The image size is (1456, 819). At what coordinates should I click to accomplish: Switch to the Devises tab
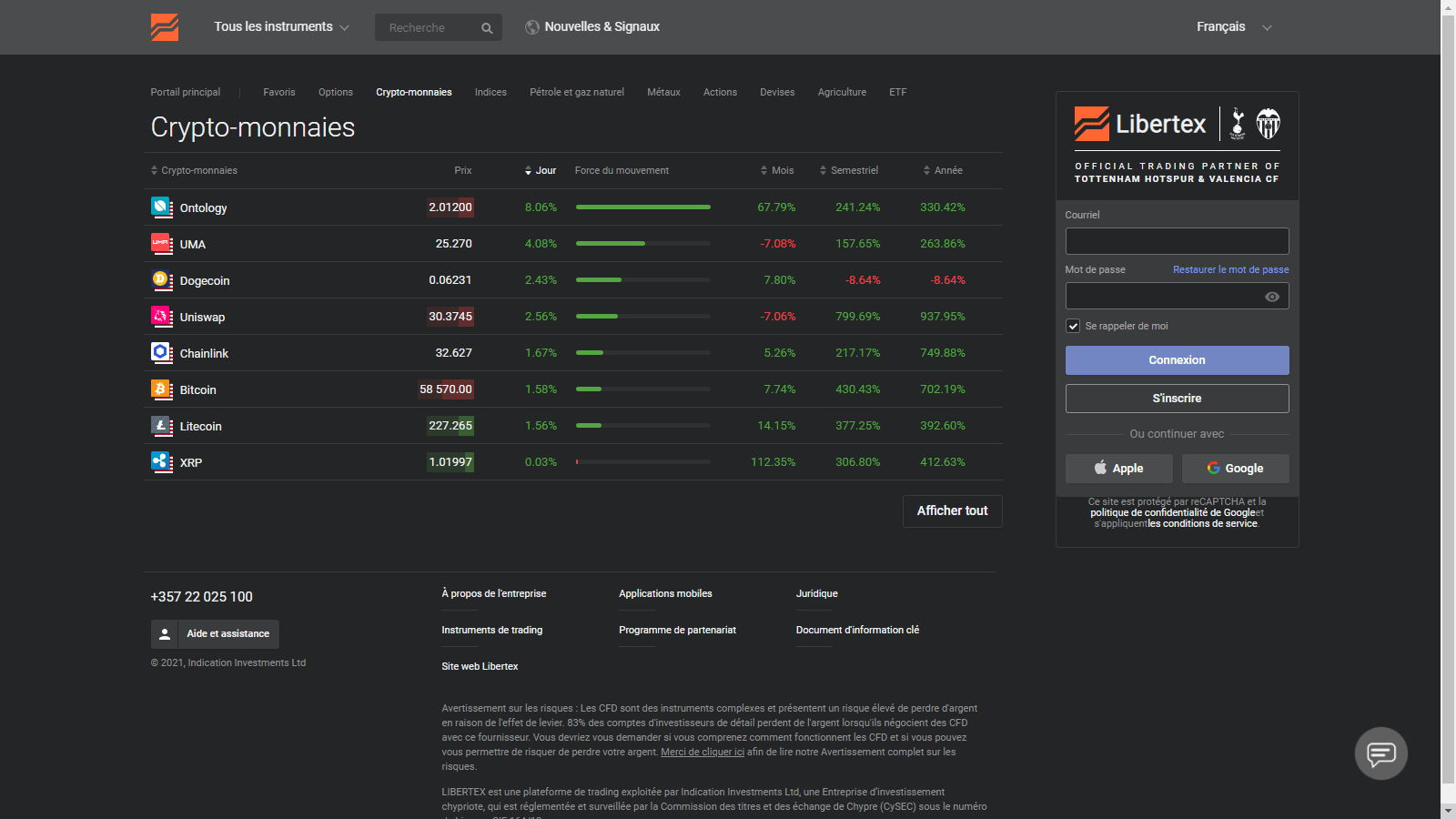point(777,92)
